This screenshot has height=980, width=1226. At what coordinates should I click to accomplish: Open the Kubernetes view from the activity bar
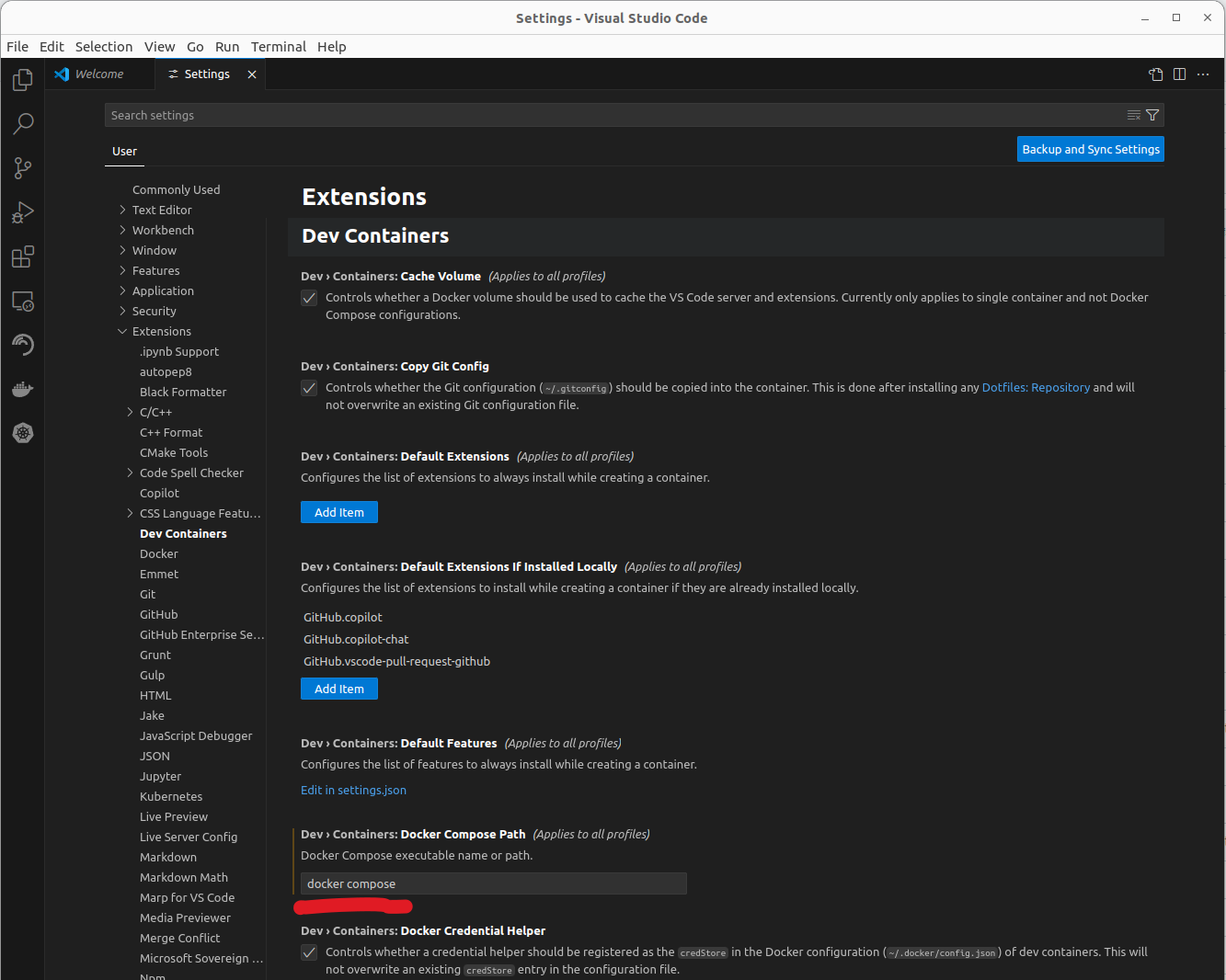(x=22, y=432)
